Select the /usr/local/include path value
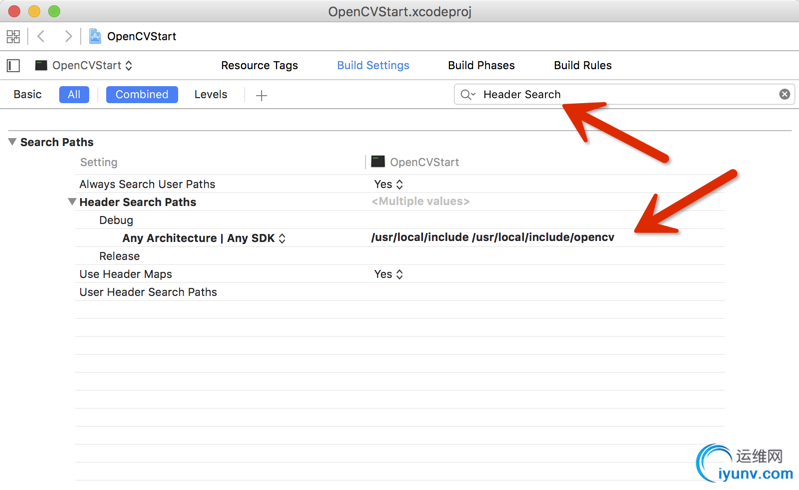The width and height of the screenshot is (799, 490). tap(493, 237)
